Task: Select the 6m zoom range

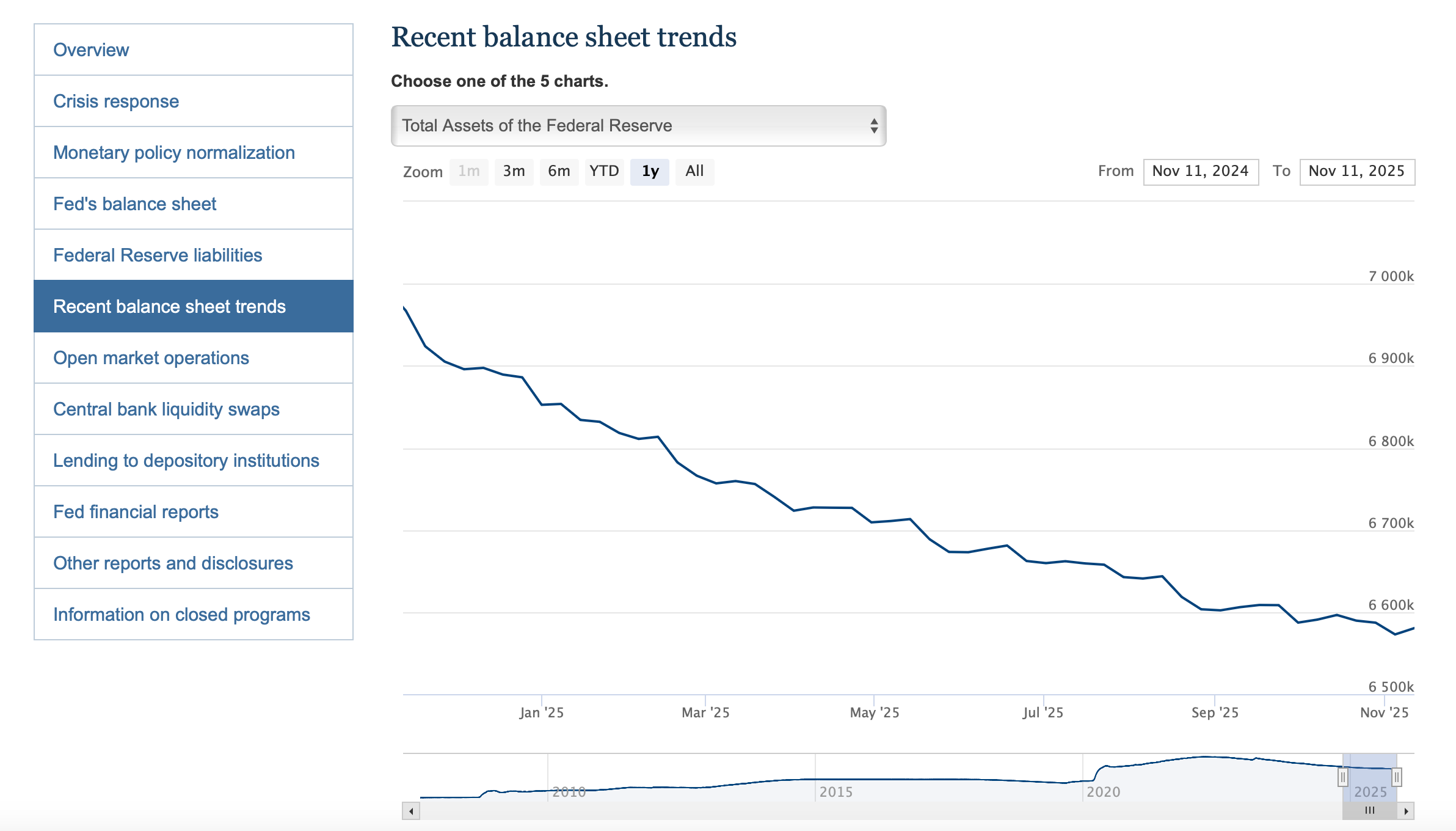Action: (559, 172)
